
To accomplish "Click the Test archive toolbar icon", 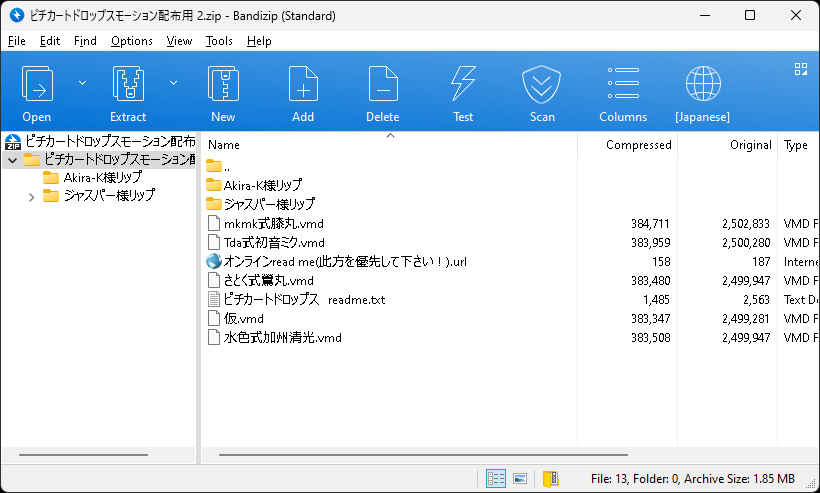I will point(463,84).
